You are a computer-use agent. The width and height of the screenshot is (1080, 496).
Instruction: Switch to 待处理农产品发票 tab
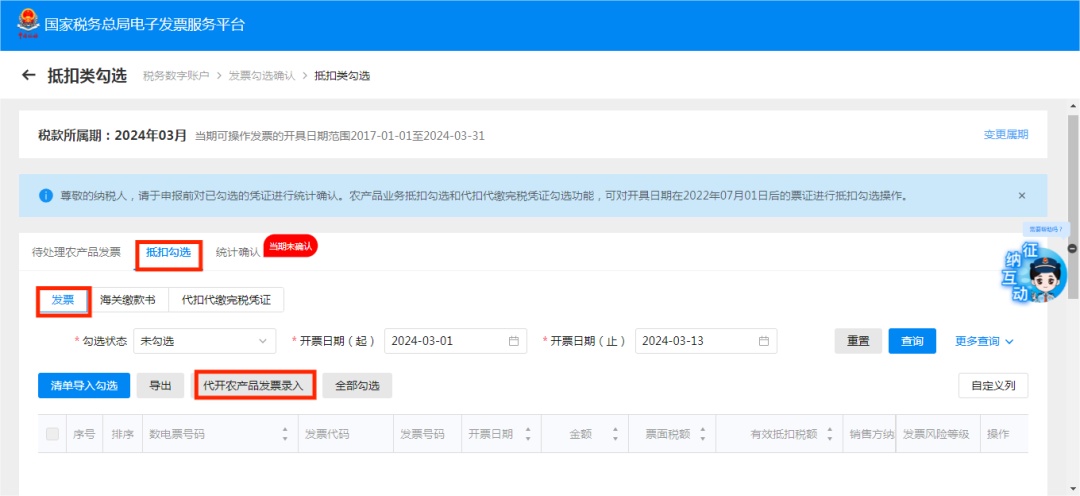pos(76,252)
